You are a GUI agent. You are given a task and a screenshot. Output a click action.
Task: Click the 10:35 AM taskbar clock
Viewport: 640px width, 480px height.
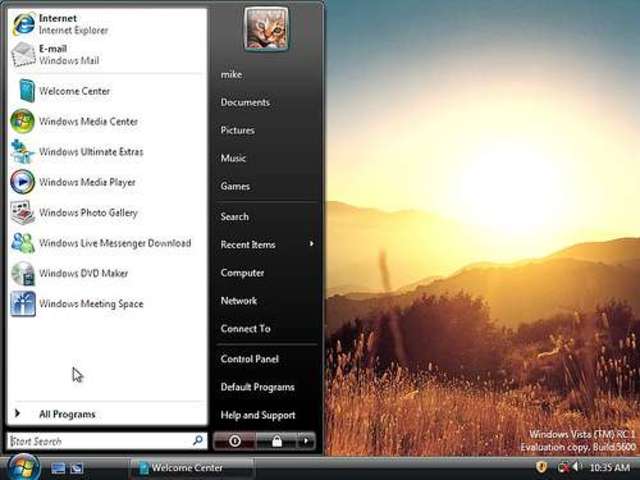pos(609,467)
